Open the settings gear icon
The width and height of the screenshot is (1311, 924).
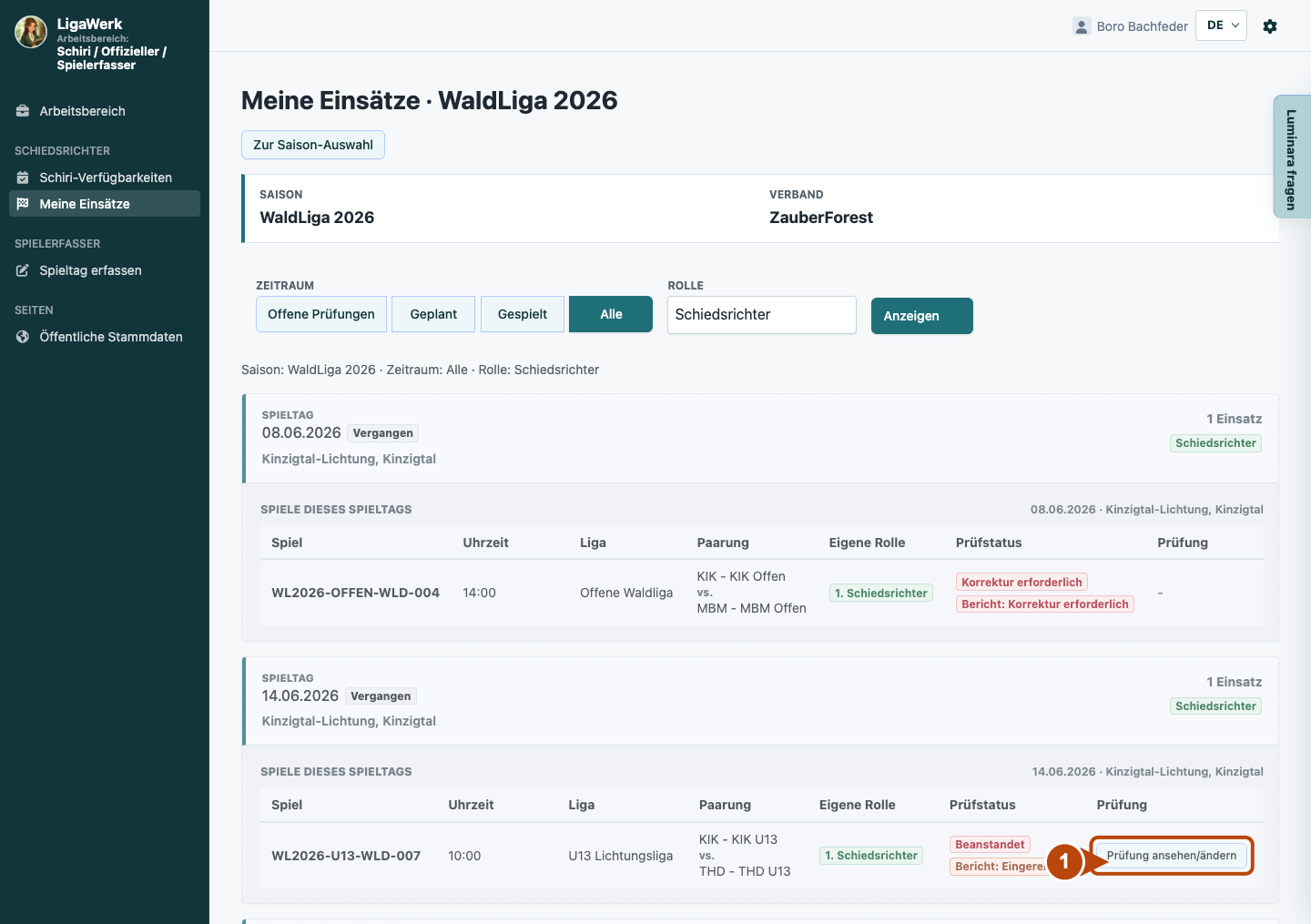pos(1270,26)
